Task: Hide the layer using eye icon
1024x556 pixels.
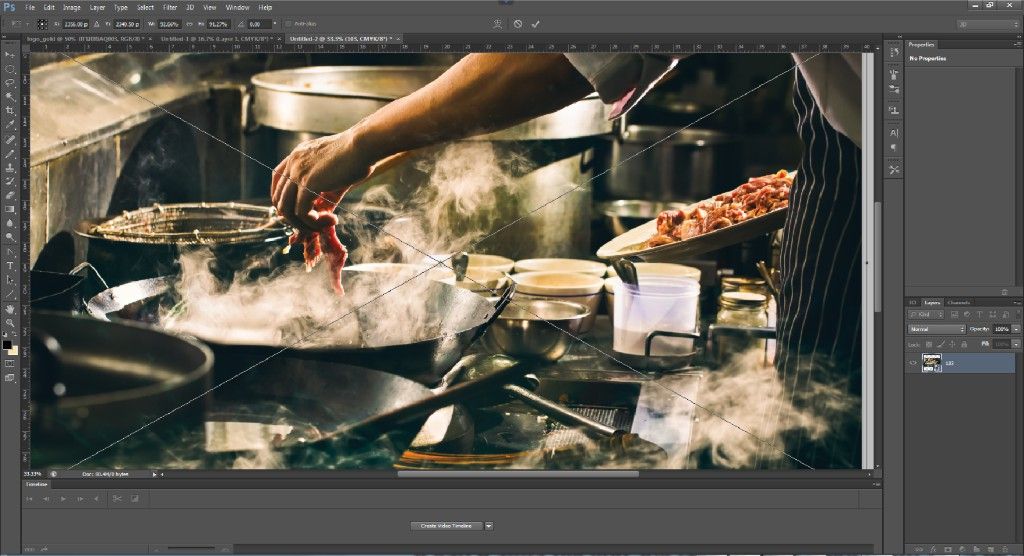Action: (x=913, y=364)
